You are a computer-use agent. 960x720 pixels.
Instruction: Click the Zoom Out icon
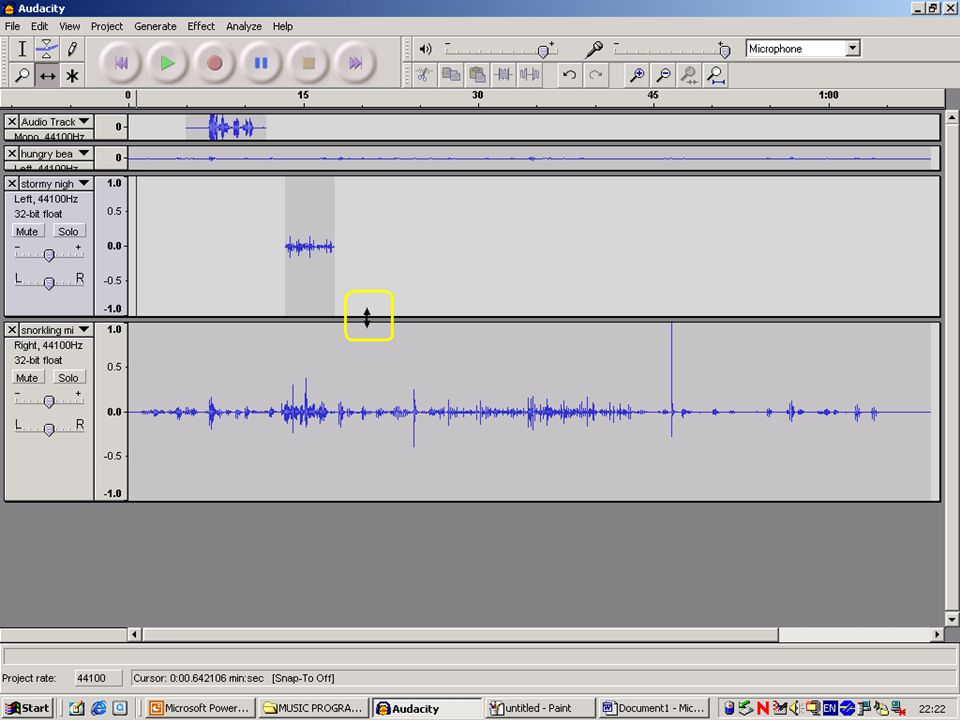pos(663,75)
